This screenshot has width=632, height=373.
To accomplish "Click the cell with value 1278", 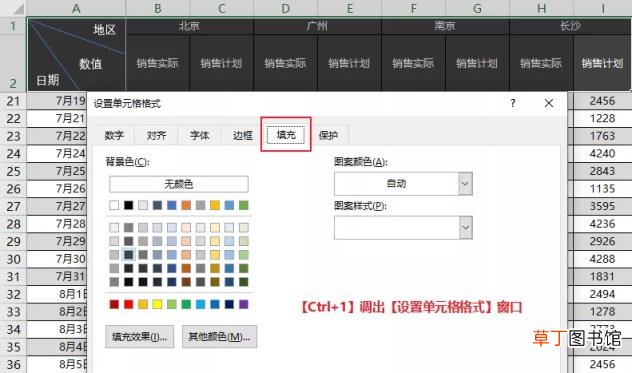I will point(602,312).
